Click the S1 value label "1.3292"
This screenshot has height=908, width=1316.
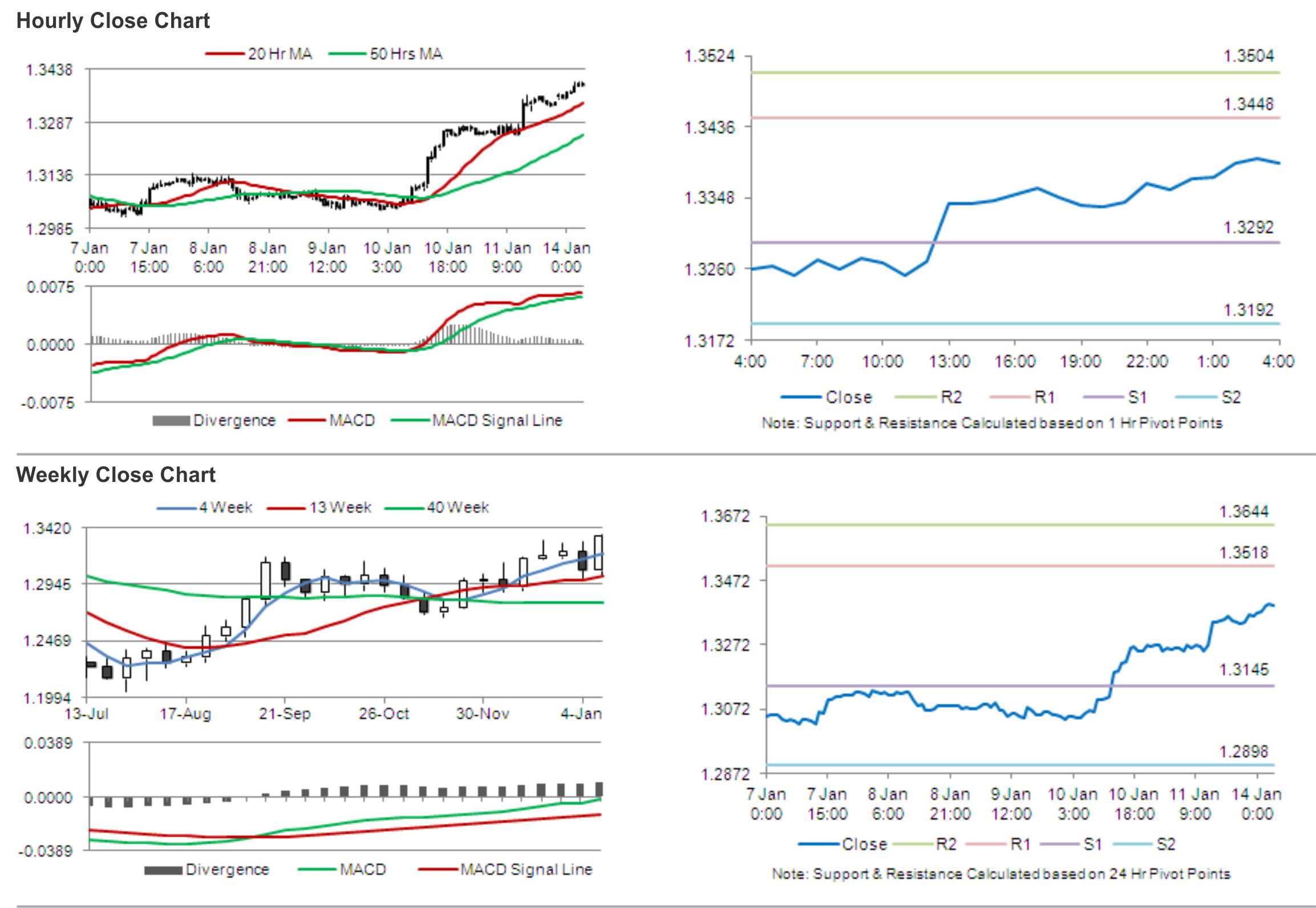coord(1248,228)
